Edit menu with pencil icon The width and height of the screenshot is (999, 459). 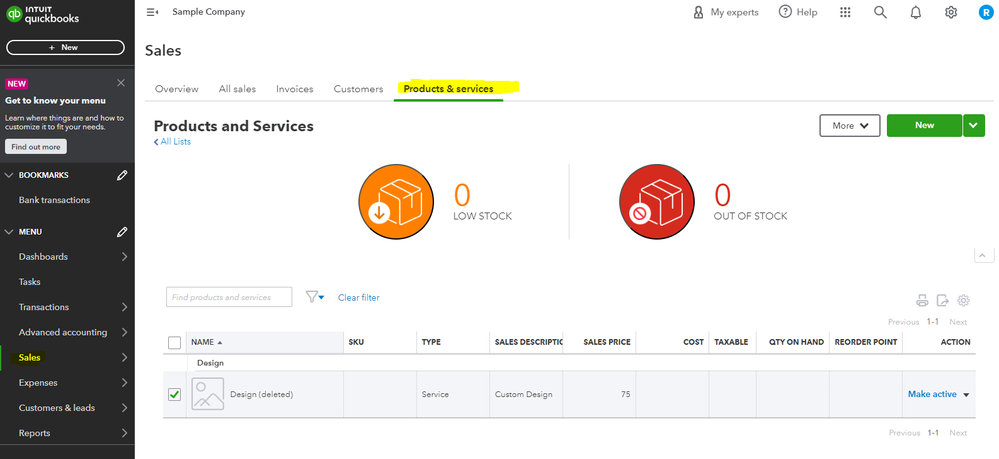click(x=122, y=232)
